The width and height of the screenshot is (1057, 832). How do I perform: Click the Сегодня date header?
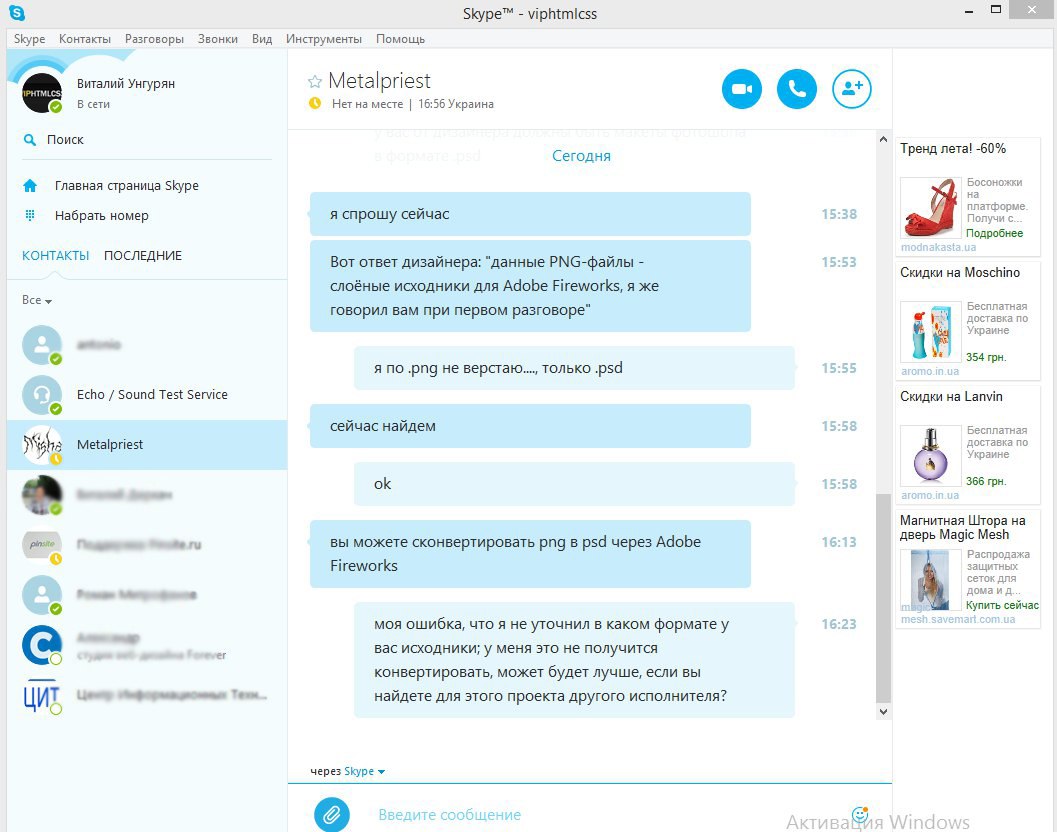click(581, 156)
